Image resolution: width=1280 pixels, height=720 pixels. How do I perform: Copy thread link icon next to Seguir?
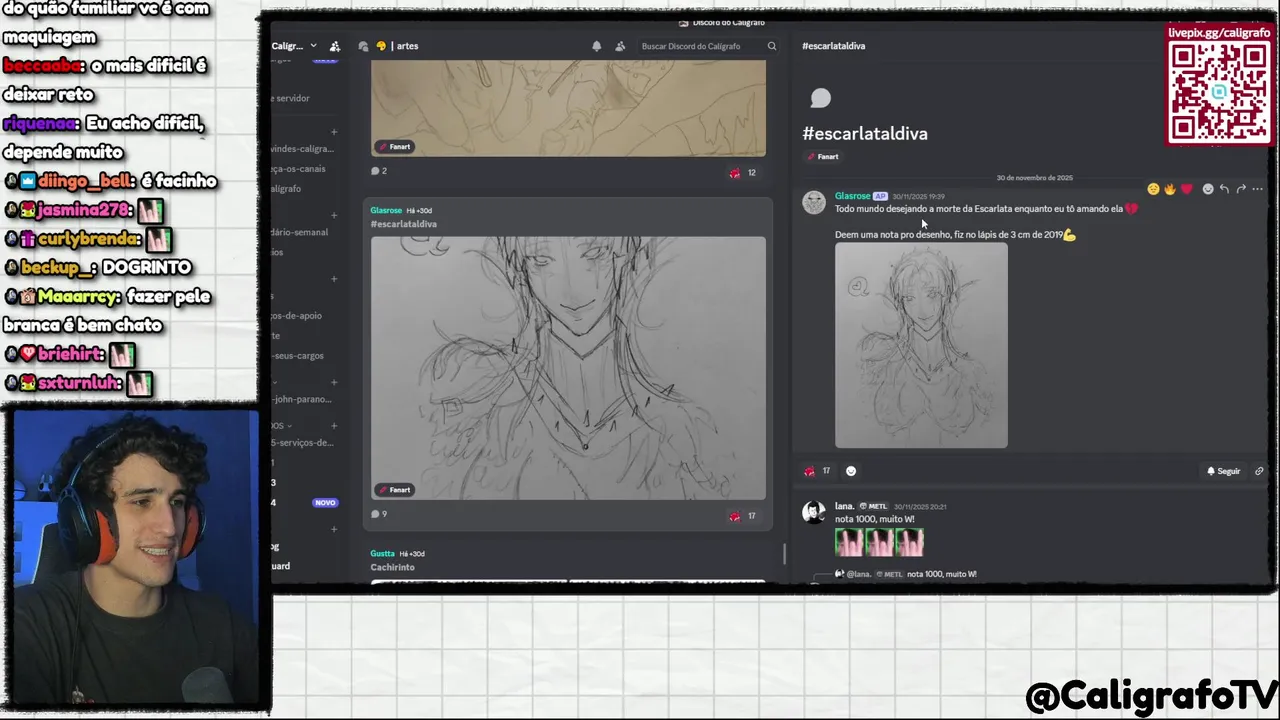1259,471
